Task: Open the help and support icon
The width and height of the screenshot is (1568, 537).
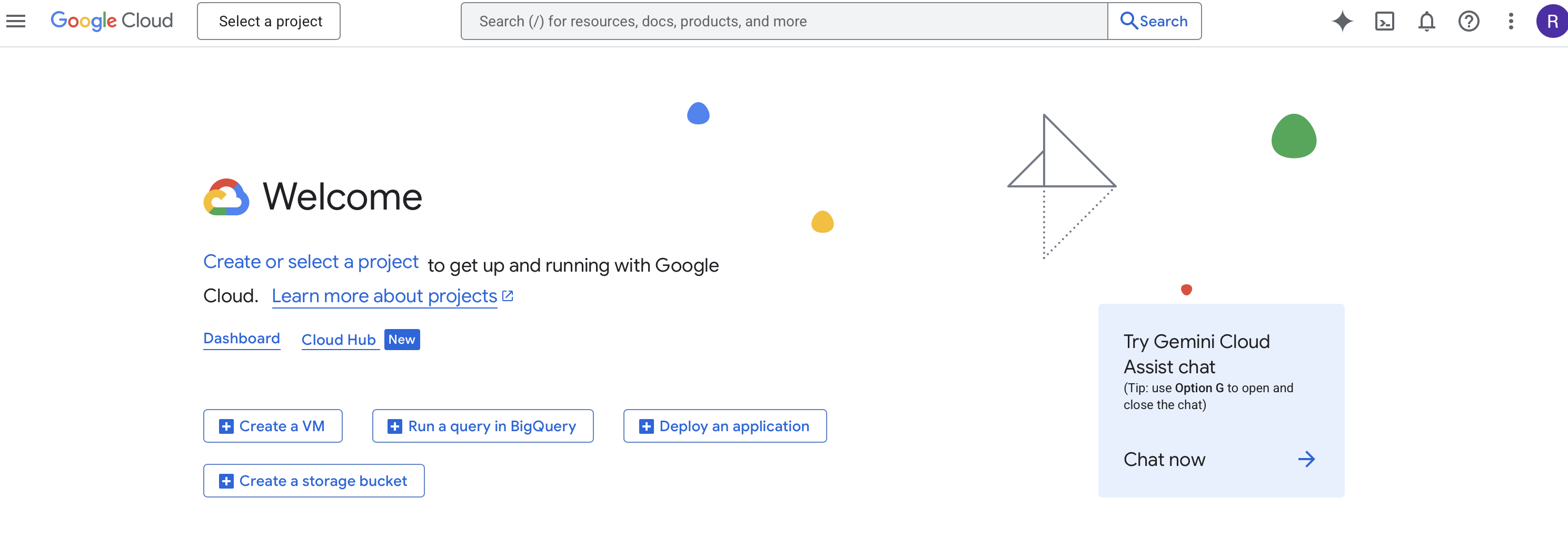Action: pyautogui.click(x=1469, y=21)
